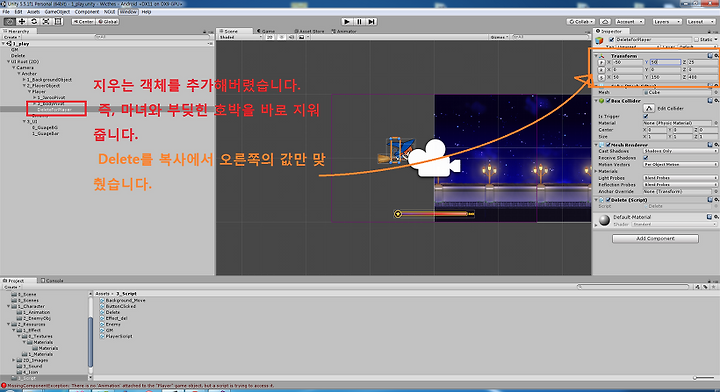Toggle scene lighting button
The width and height of the screenshot is (720, 392).
pos(281,37)
